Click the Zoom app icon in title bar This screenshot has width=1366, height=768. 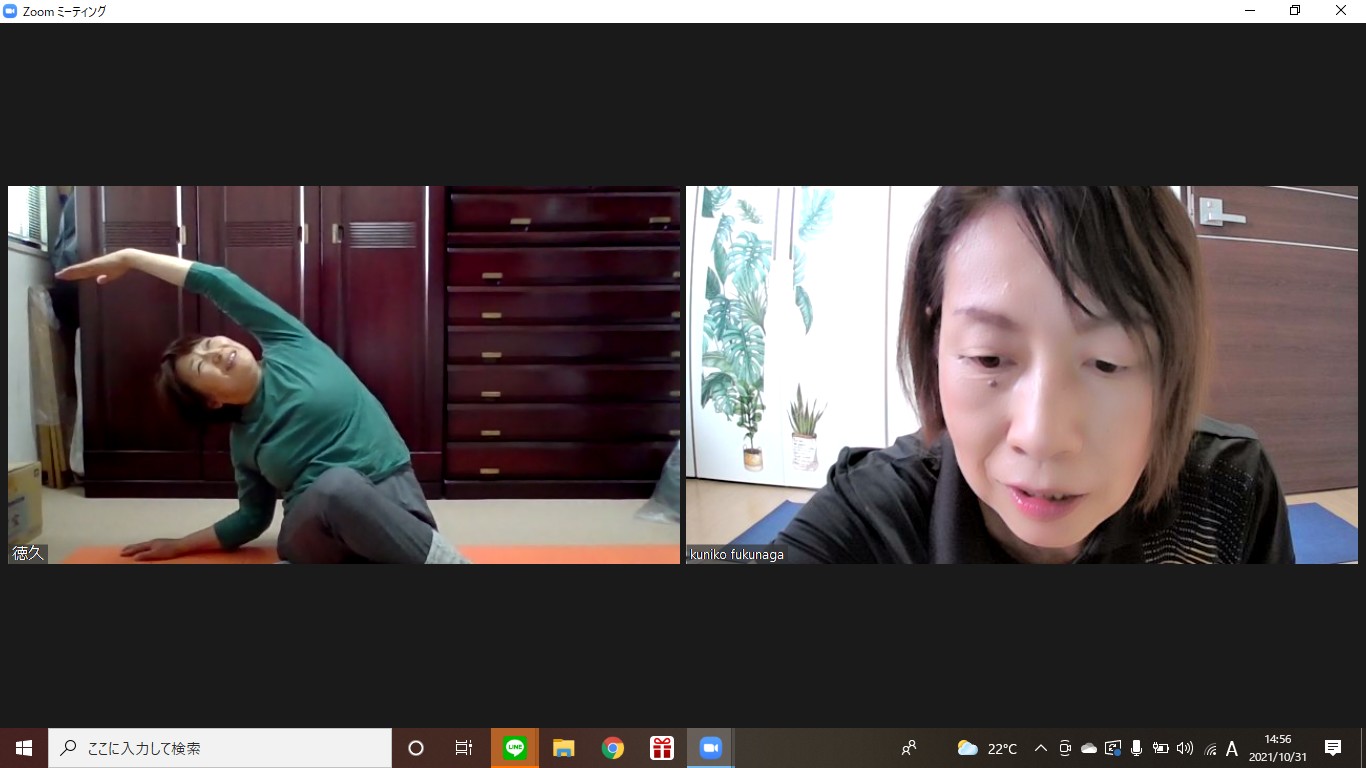[x=10, y=11]
